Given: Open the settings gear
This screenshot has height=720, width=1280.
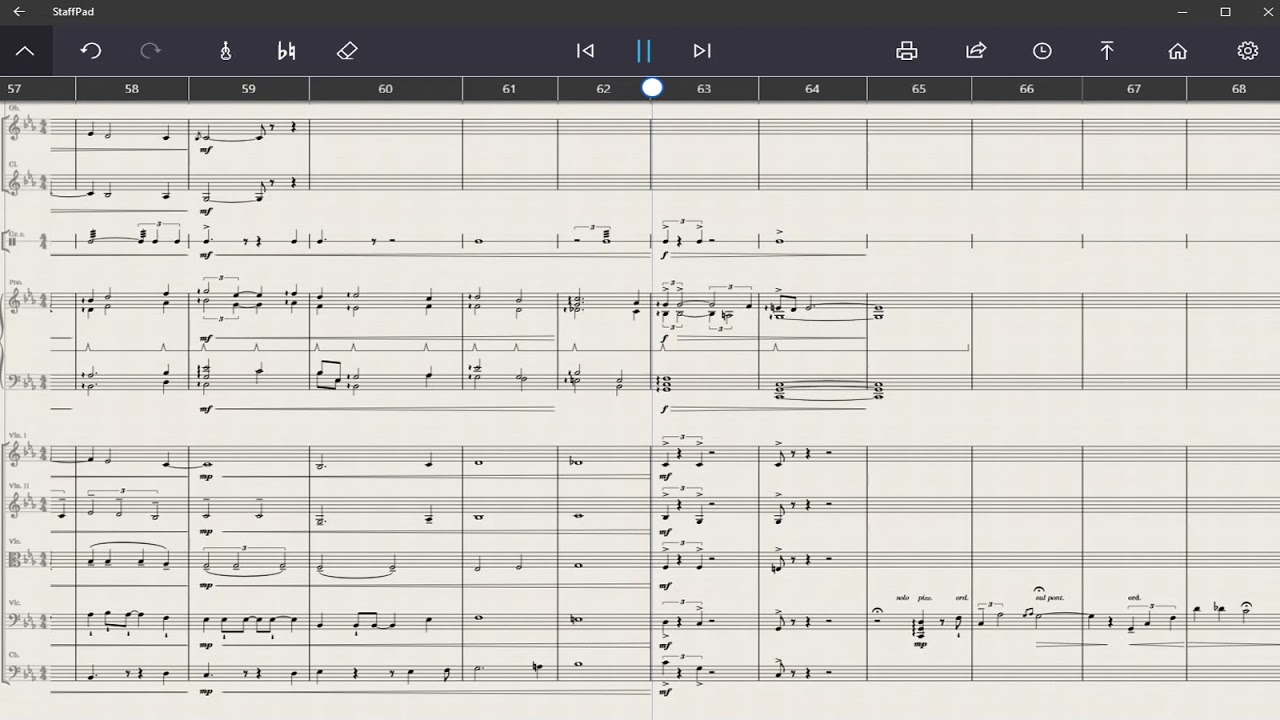Looking at the screenshot, I should pos(1247,51).
